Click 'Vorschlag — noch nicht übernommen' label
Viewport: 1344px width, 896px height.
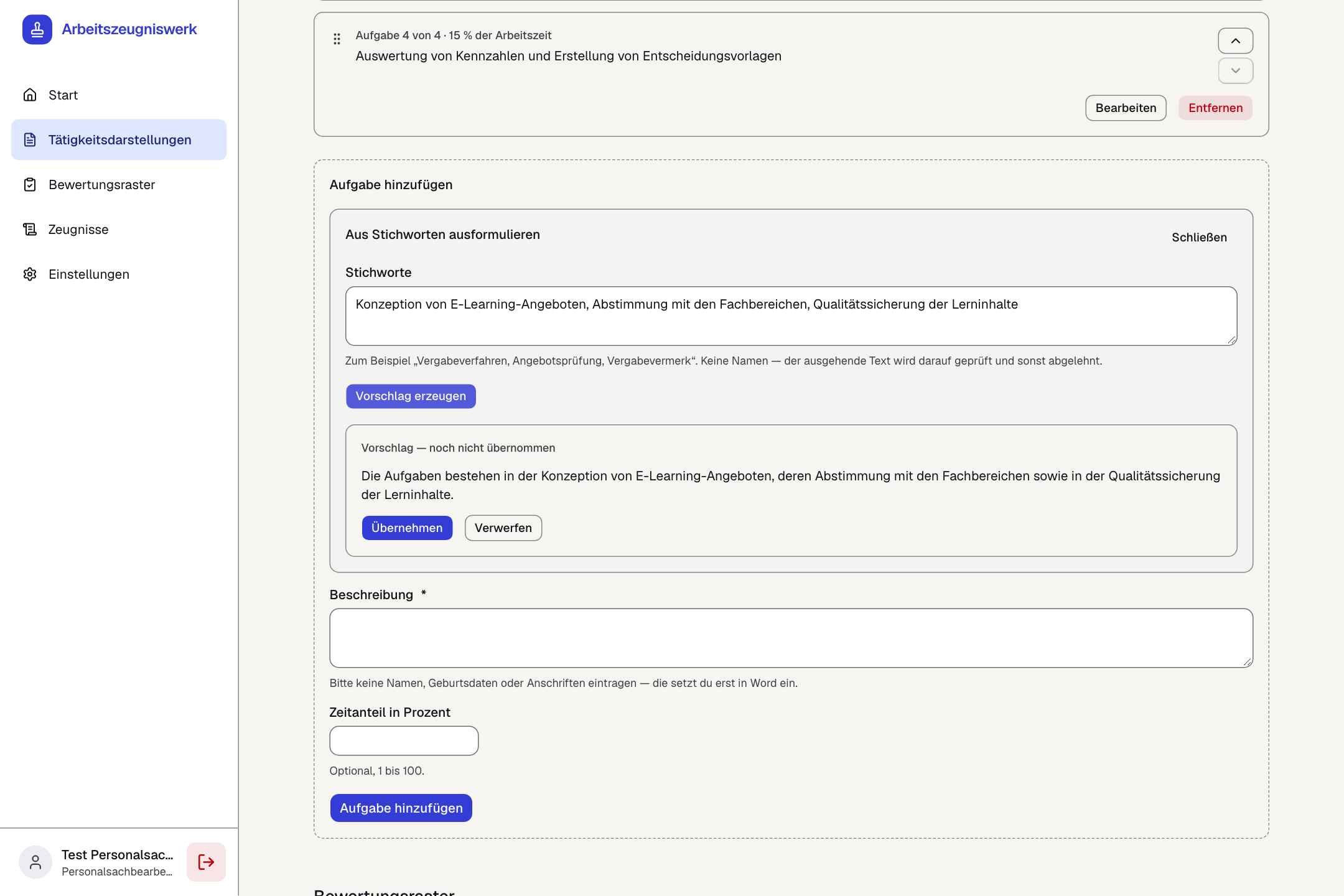[458, 448]
